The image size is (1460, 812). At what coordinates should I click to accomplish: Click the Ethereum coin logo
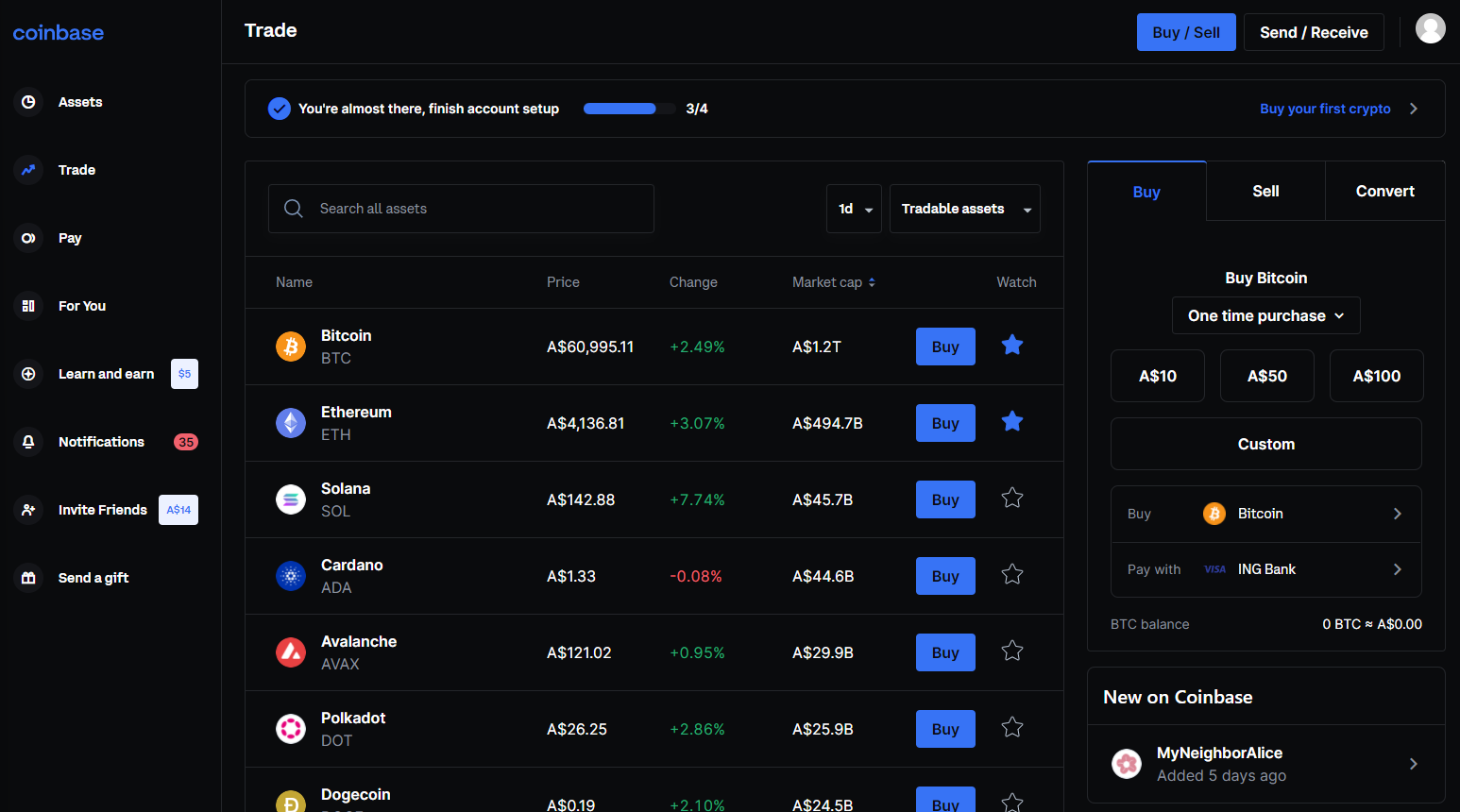291,423
